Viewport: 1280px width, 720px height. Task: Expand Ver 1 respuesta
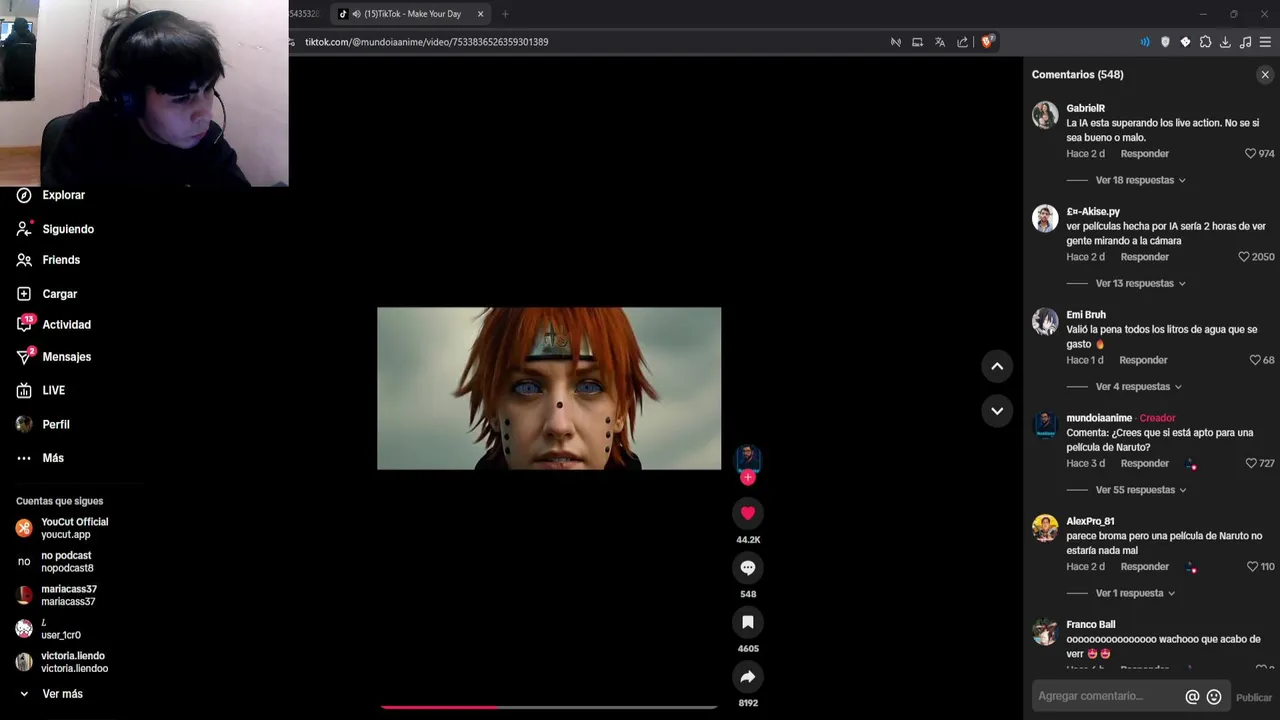point(1135,593)
